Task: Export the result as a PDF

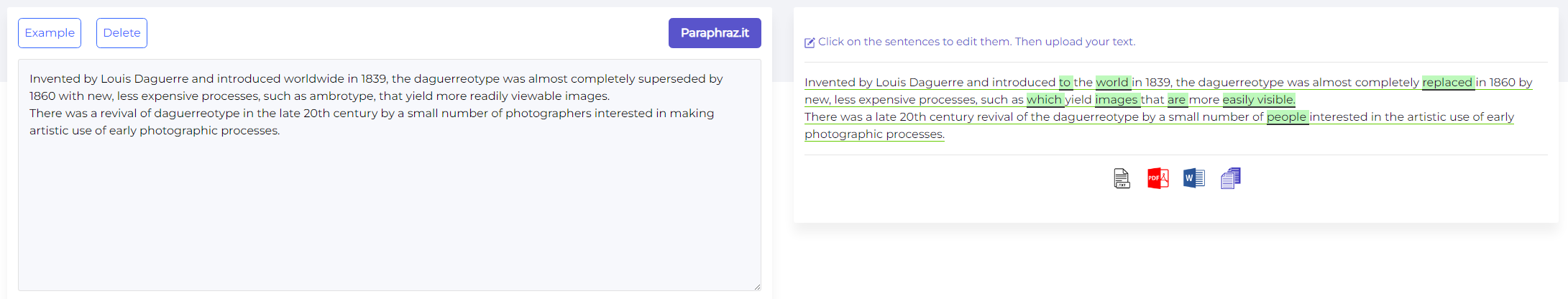Action: tap(1157, 178)
